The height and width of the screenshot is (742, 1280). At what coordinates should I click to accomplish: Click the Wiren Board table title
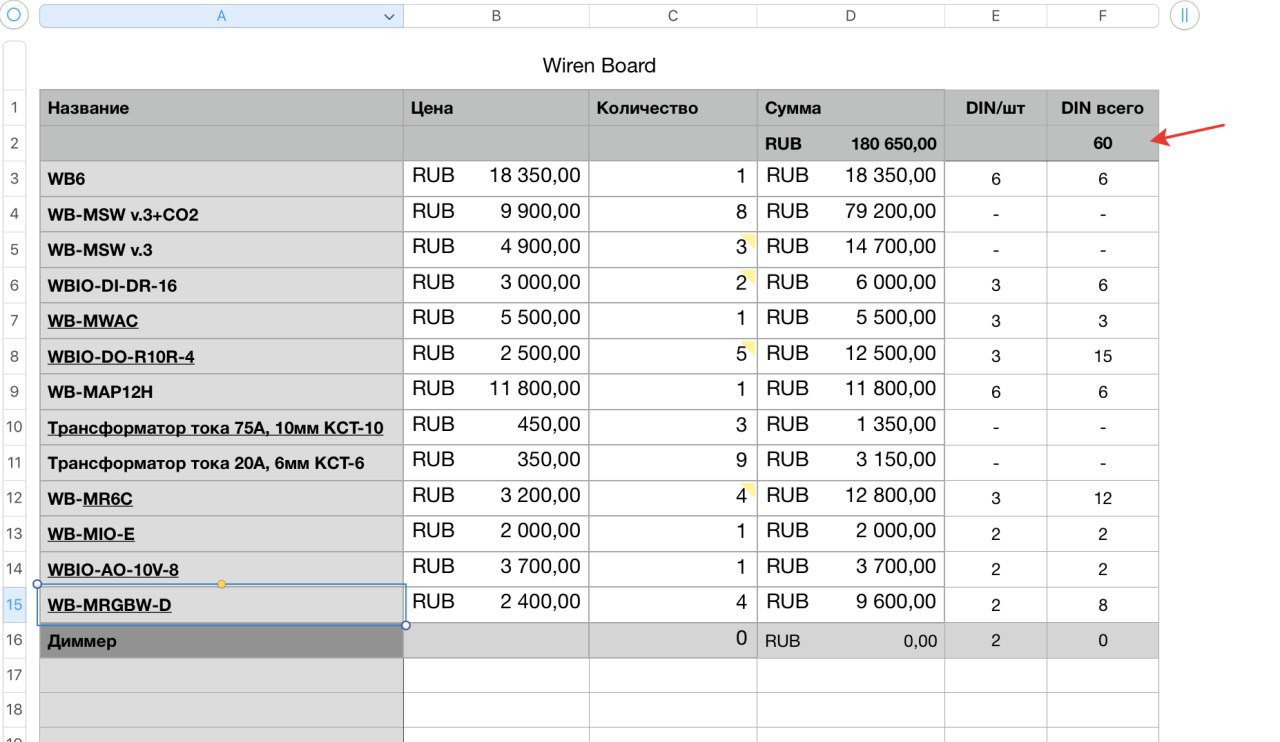tap(599, 66)
